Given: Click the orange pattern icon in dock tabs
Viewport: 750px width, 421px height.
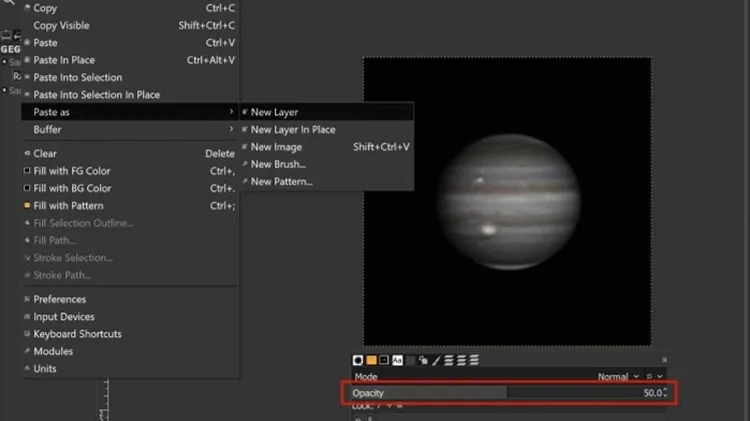Looking at the screenshot, I should [371, 360].
